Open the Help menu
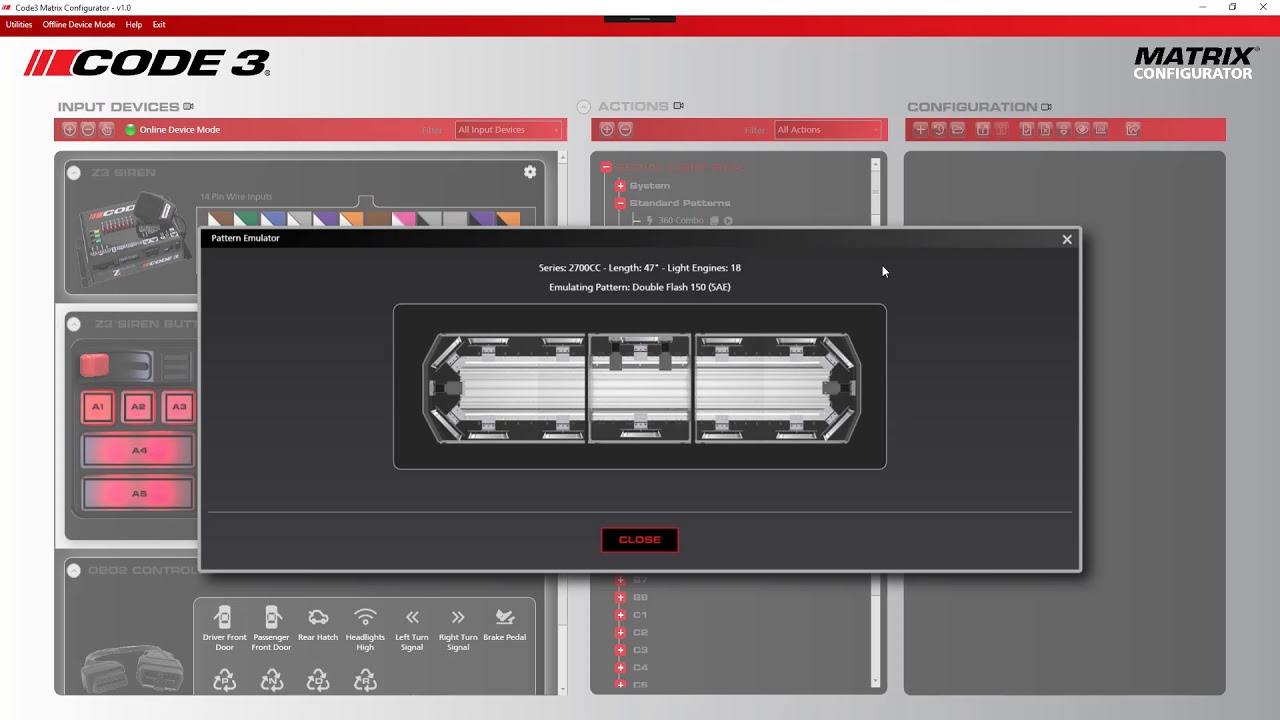 pos(134,24)
